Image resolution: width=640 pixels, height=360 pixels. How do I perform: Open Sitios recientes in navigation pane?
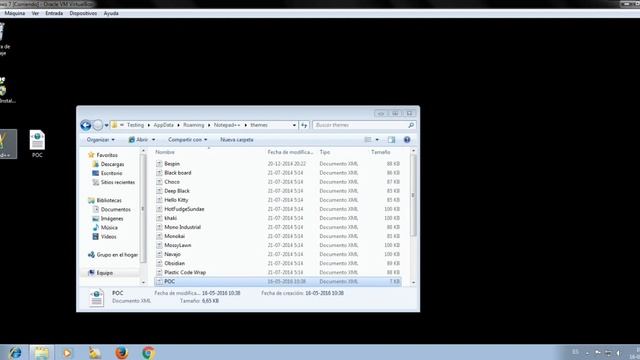click(118, 182)
